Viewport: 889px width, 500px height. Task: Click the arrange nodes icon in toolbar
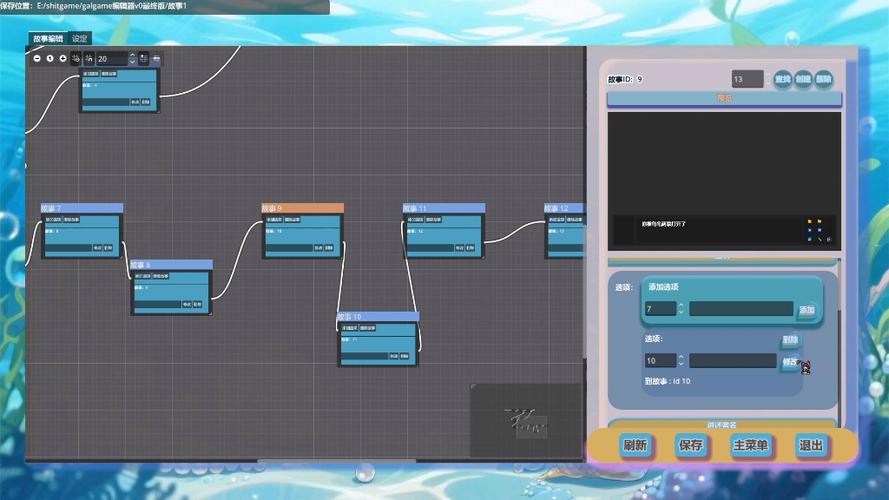(x=156, y=58)
